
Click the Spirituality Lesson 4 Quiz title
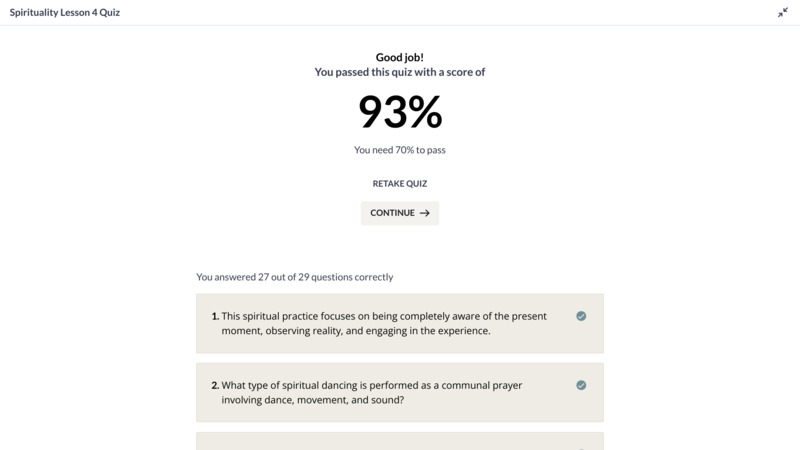point(65,12)
